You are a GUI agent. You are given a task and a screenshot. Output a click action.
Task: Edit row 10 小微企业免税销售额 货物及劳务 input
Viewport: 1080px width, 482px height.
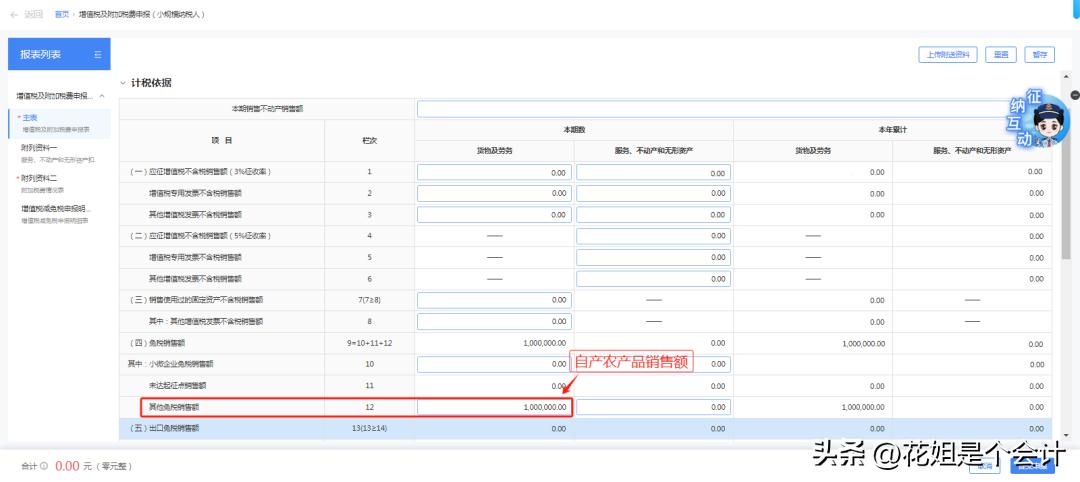pos(494,364)
